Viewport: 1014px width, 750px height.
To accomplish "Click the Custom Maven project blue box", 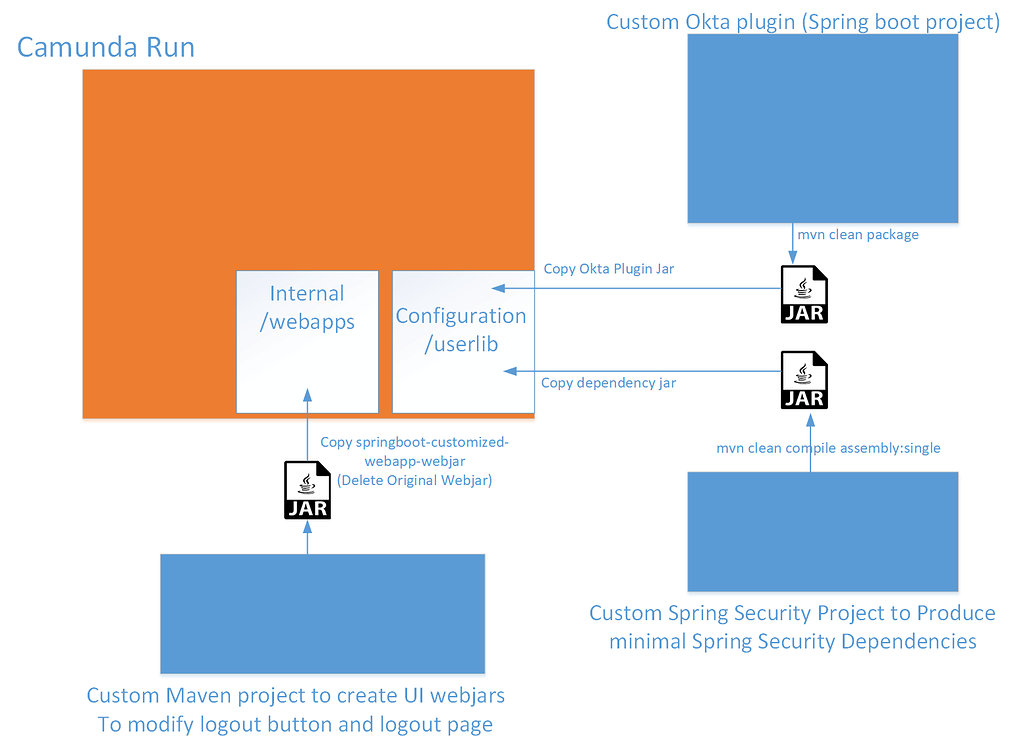I will tap(322, 612).
